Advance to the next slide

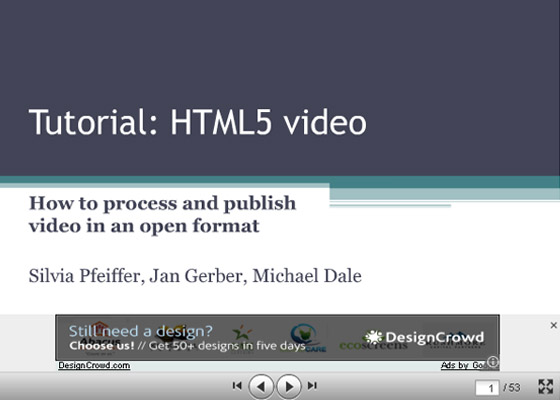pos(289,386)
